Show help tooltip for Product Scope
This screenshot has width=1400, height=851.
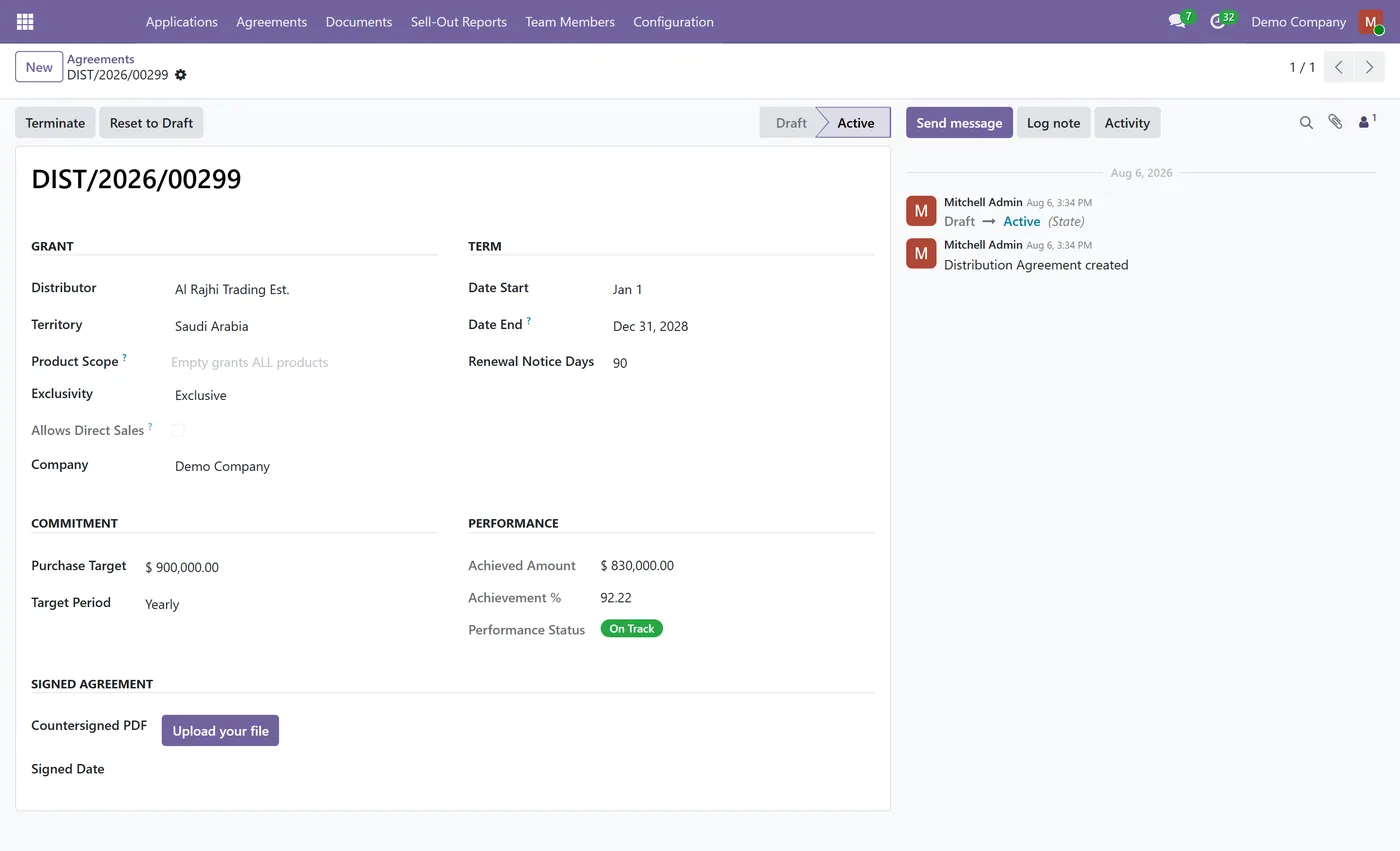coord(125,357)
